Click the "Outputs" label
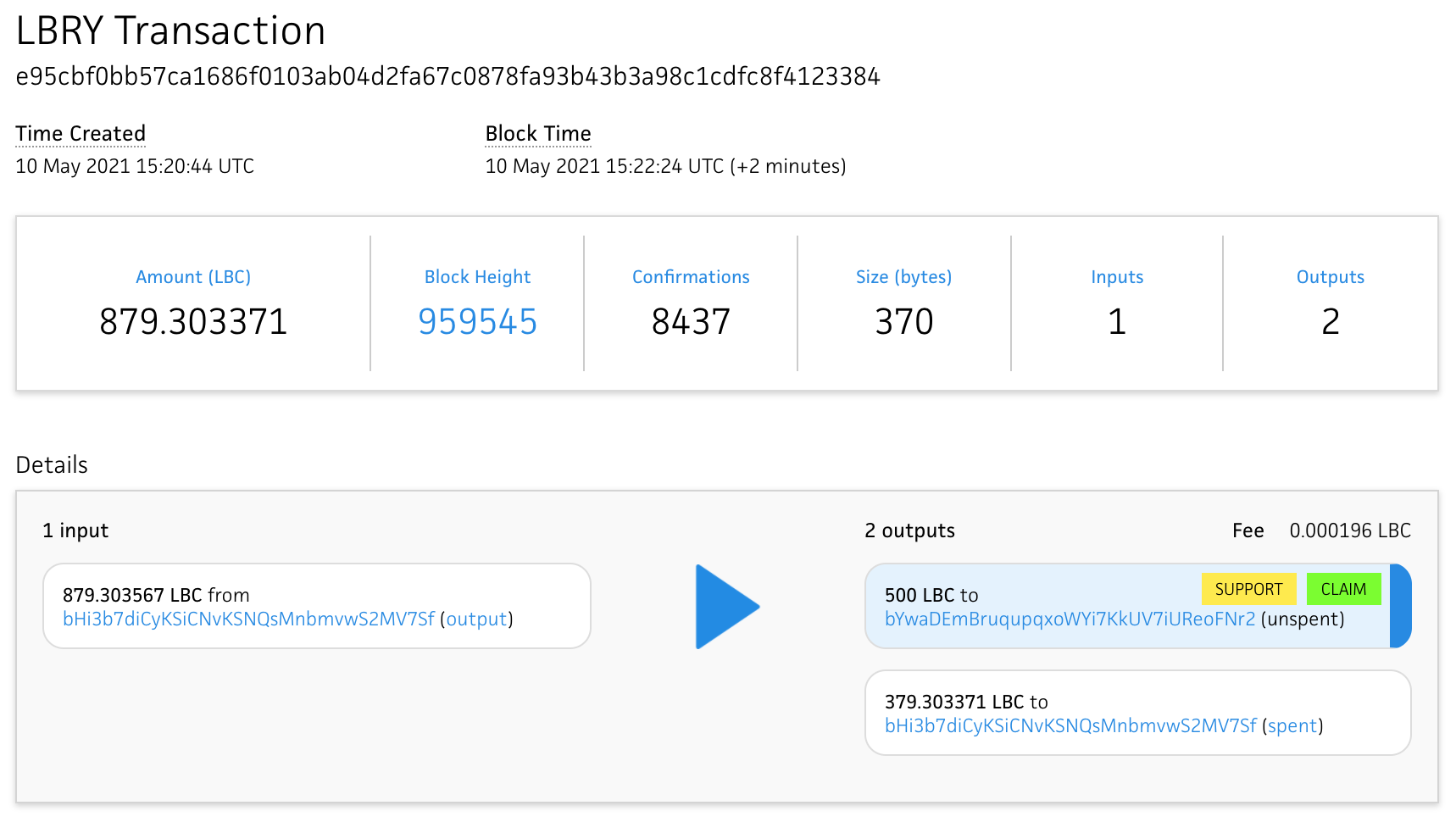The image size is (1456, 822). point(1331,277)
